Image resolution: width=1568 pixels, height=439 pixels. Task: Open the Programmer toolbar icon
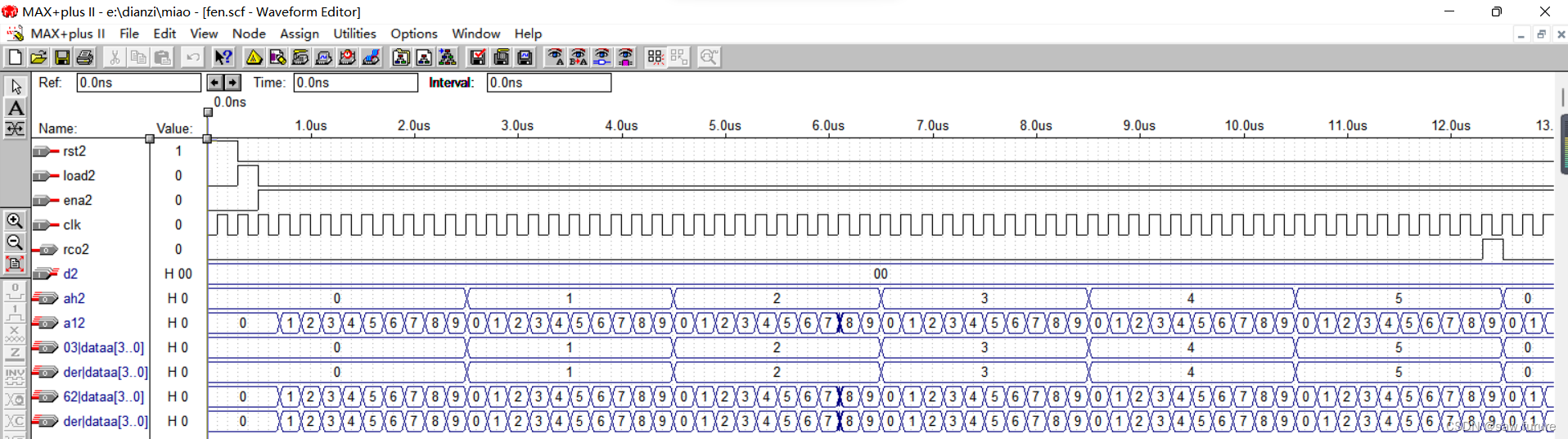372,57
